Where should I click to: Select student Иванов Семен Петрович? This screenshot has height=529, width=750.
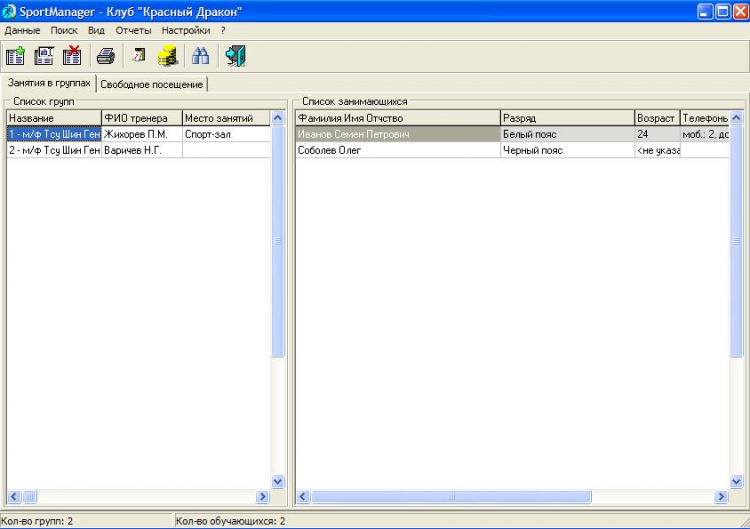(398, 134)
